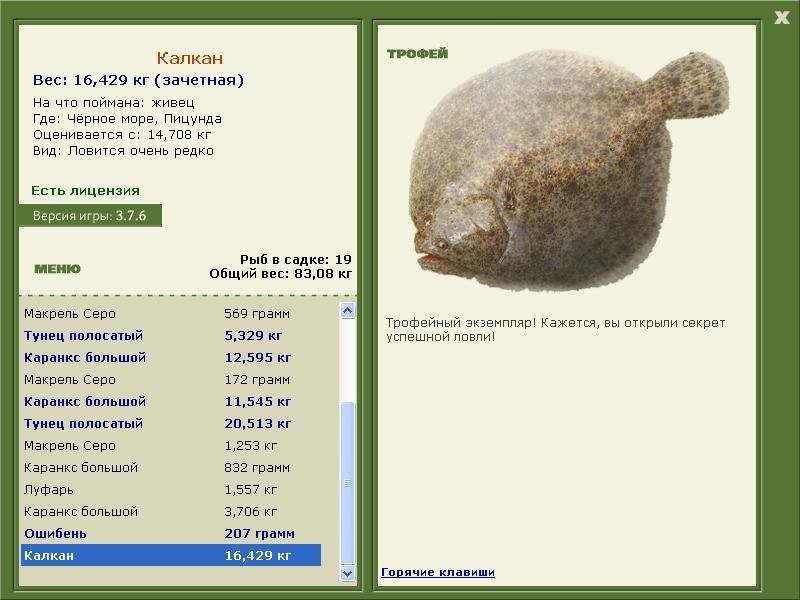Click the scroll up arrow of fish list

347,311
